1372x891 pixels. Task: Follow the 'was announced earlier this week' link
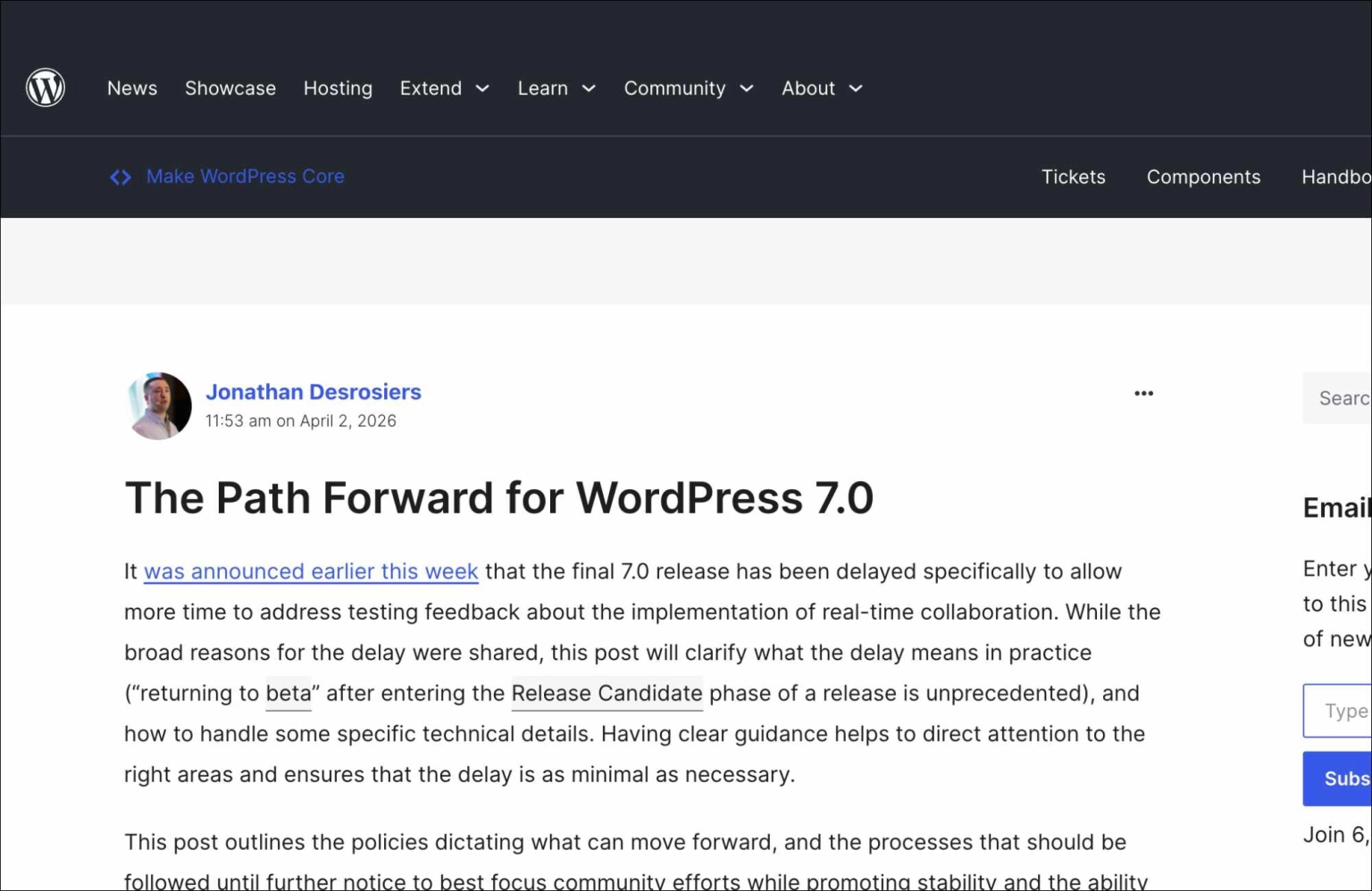[x=311, y=571]
